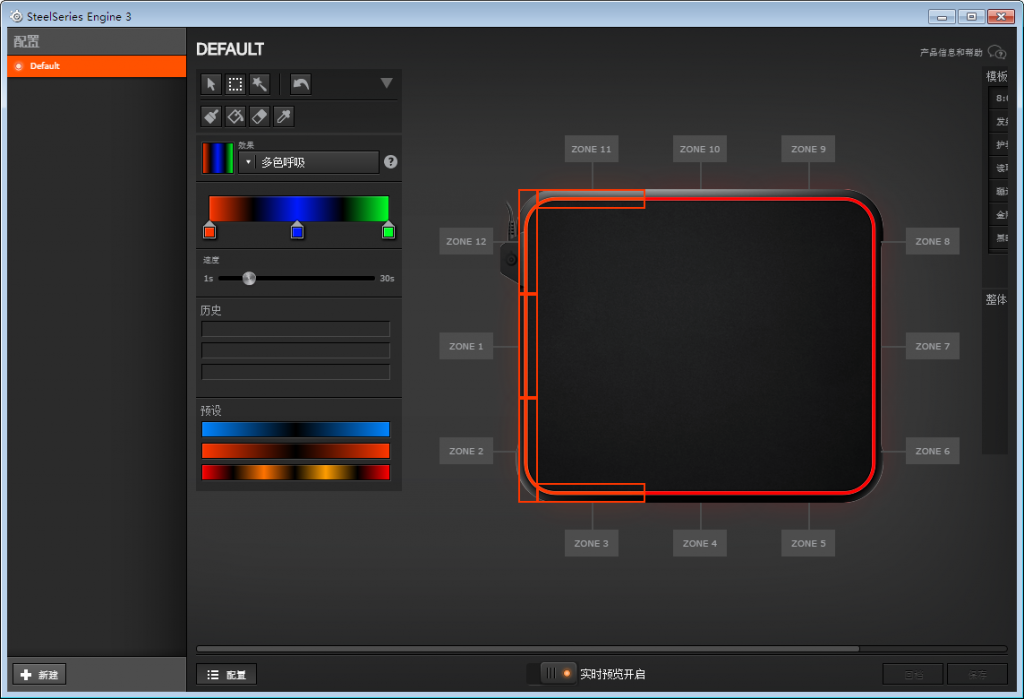
Task: Click the second empty history slot
Action: pos(295,351)
